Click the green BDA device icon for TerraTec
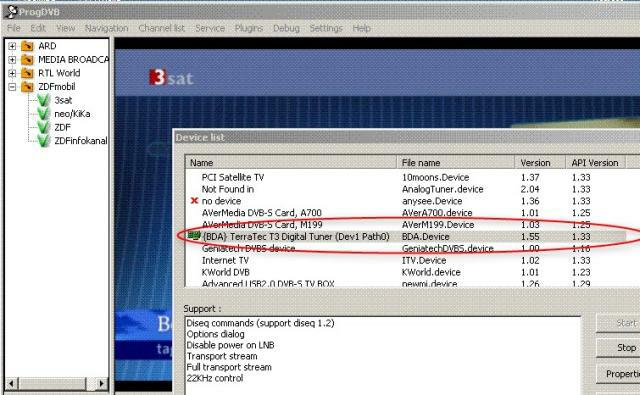Image resolution: width=640 pixels, height=395 pixels. coord(194,235)
